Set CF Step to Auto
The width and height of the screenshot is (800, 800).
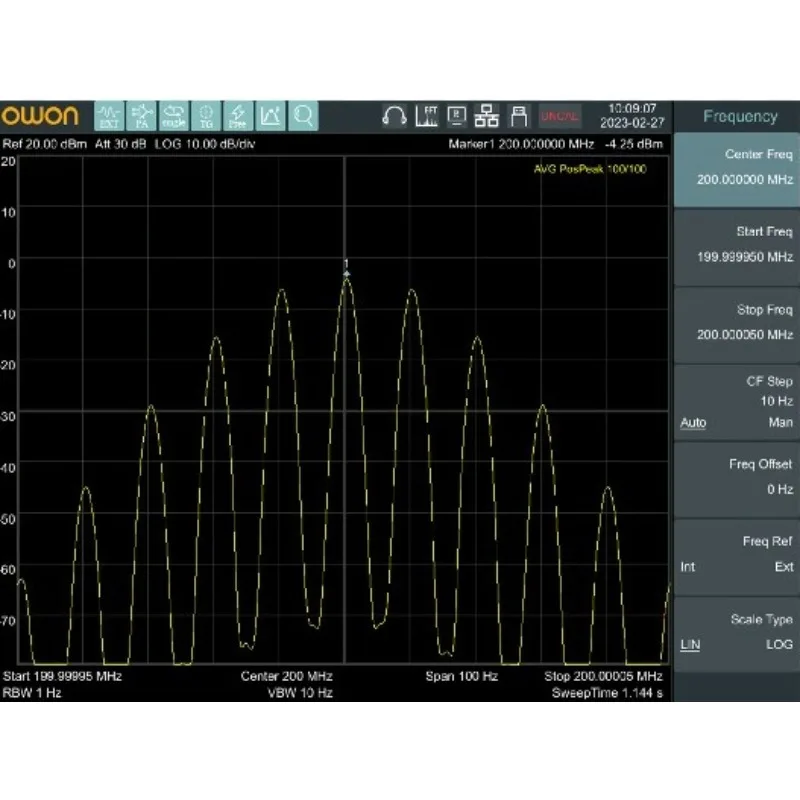(692, 423)
